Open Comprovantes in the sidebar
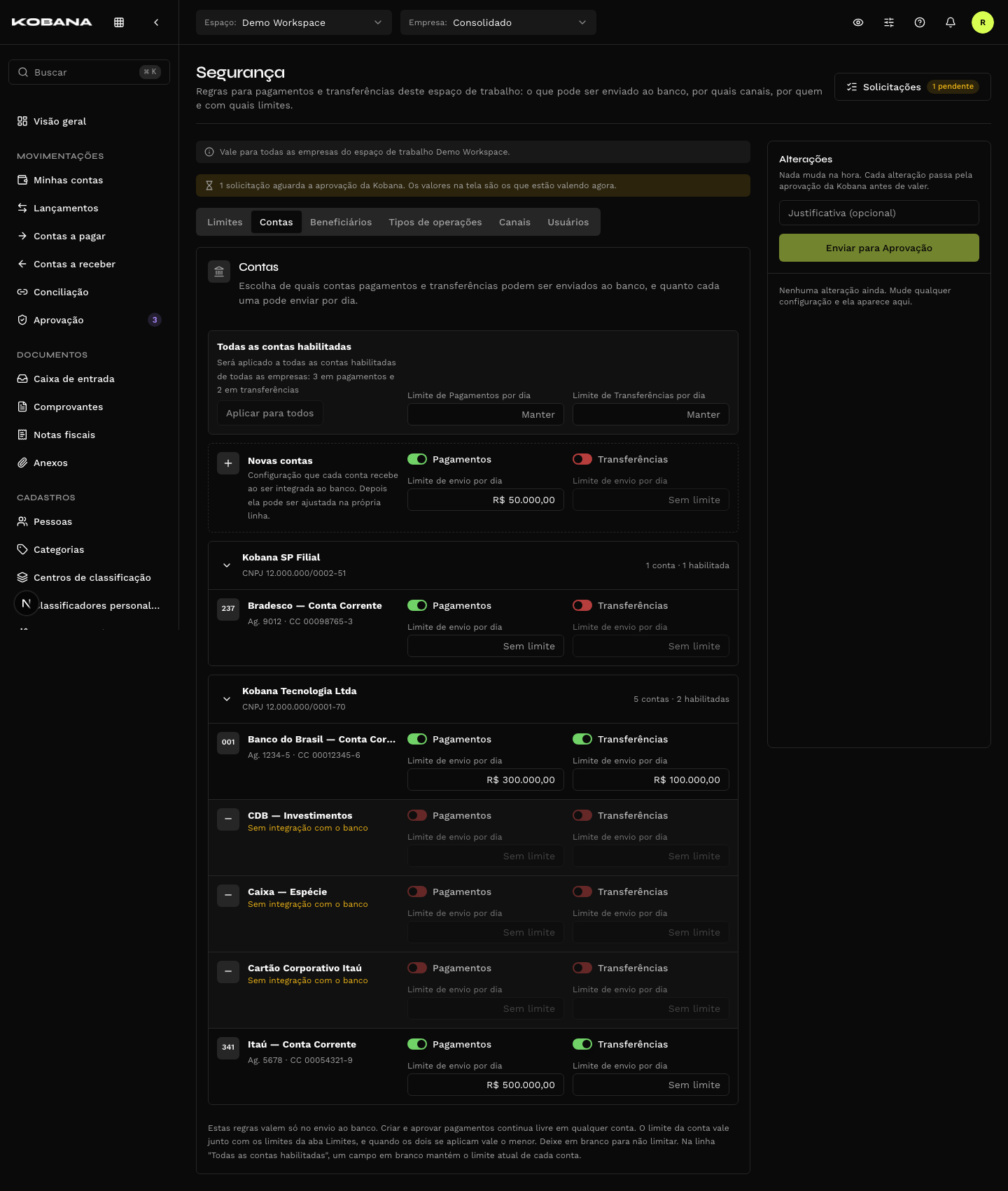This screenshot has width=1008, height=1191. pyautogui.click(x=89, y=407)
